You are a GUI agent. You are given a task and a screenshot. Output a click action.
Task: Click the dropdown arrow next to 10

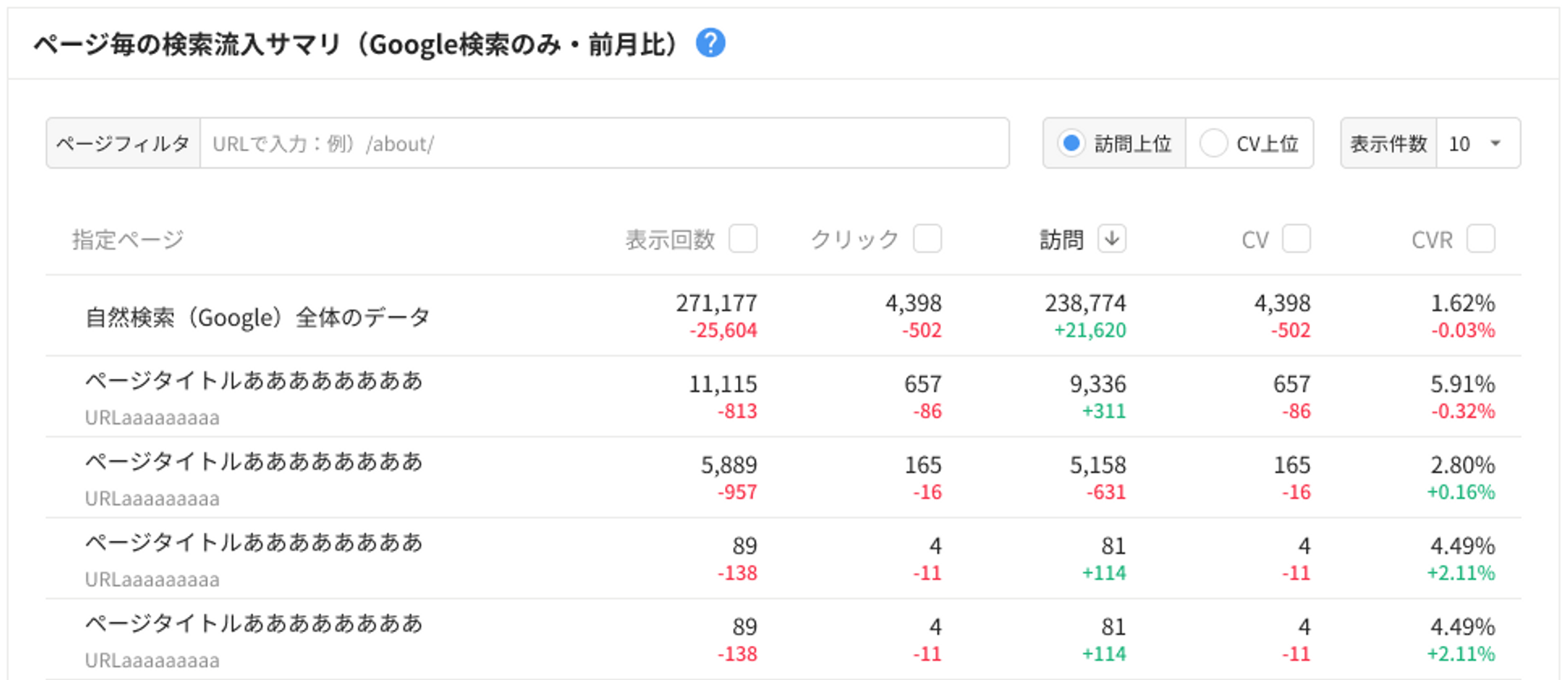click(x=1496, y=143)
